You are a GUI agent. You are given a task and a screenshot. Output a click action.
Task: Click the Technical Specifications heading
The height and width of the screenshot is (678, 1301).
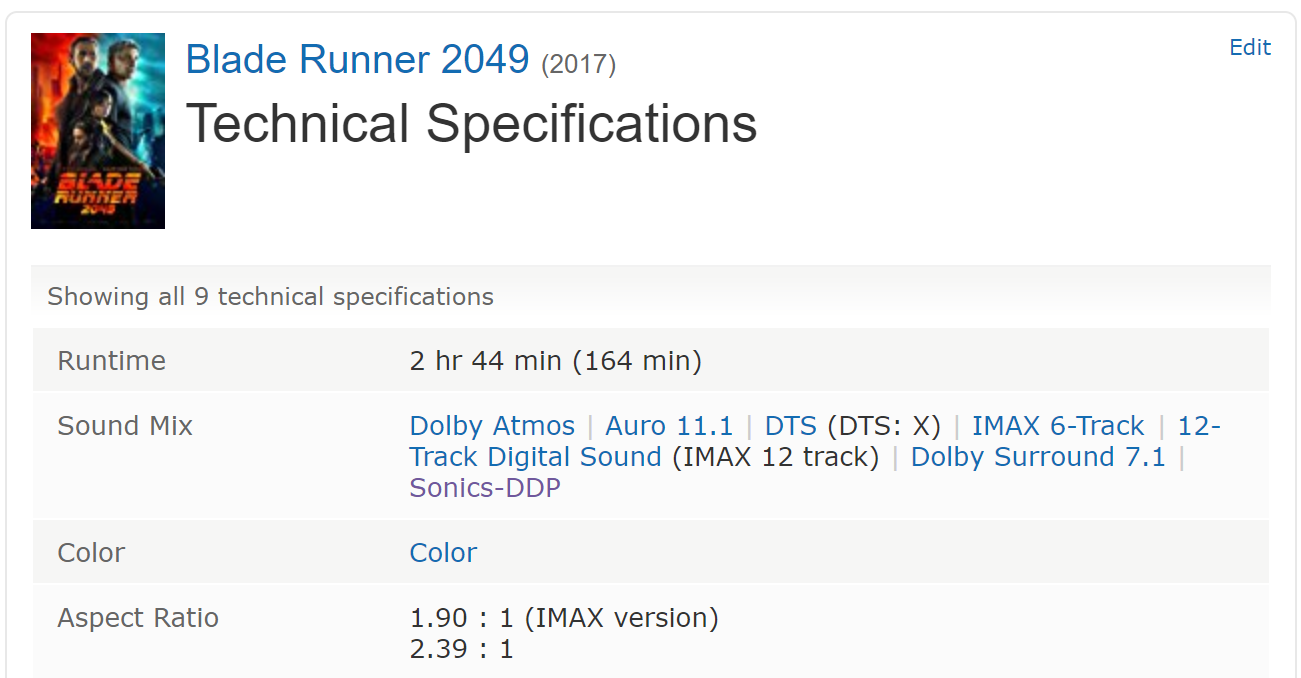[x=471, y=124]
